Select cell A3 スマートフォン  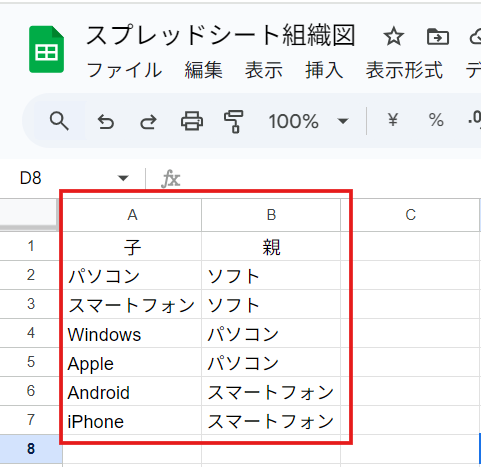pos(132,304)
